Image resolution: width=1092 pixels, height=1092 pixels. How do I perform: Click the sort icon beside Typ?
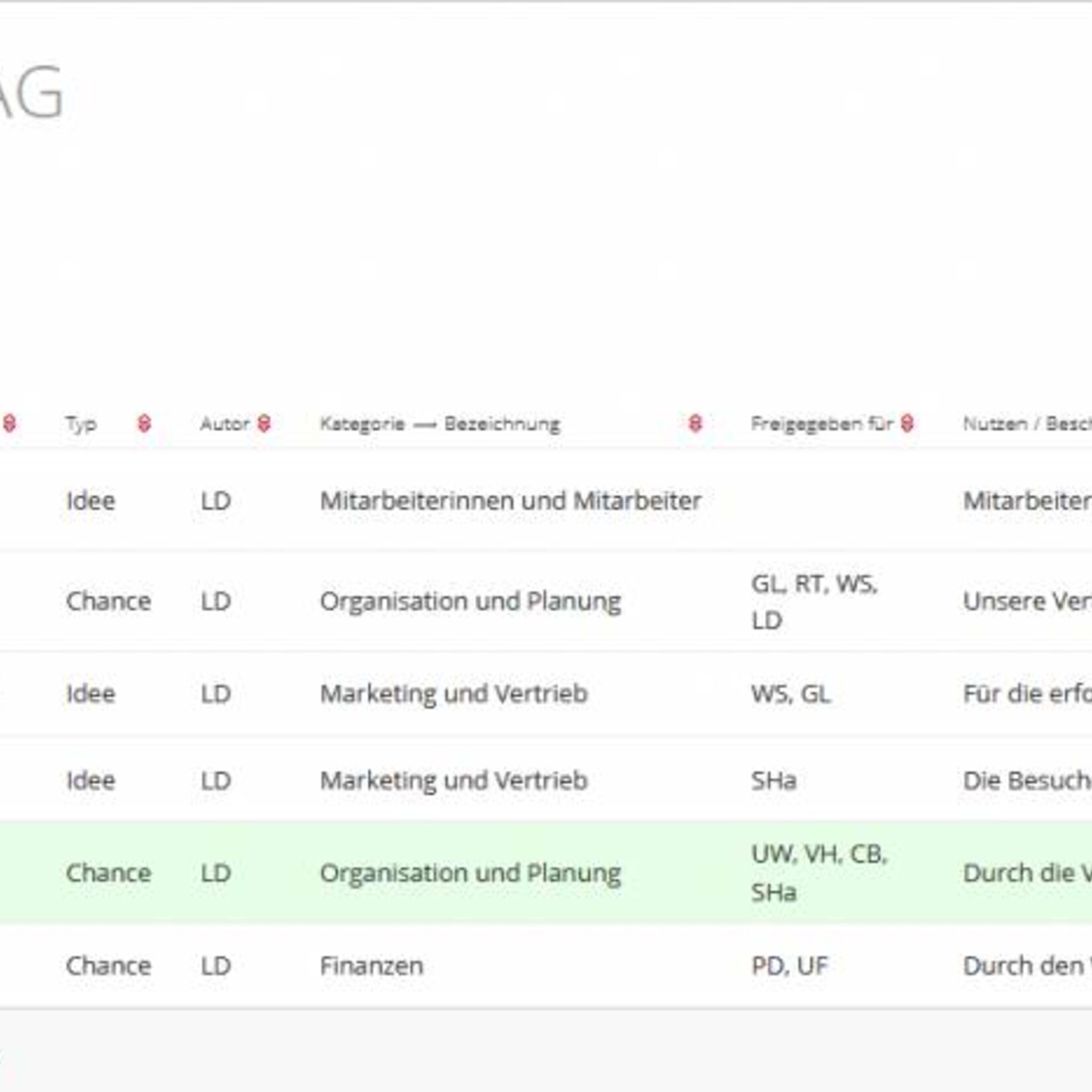[x=144, y=423]
